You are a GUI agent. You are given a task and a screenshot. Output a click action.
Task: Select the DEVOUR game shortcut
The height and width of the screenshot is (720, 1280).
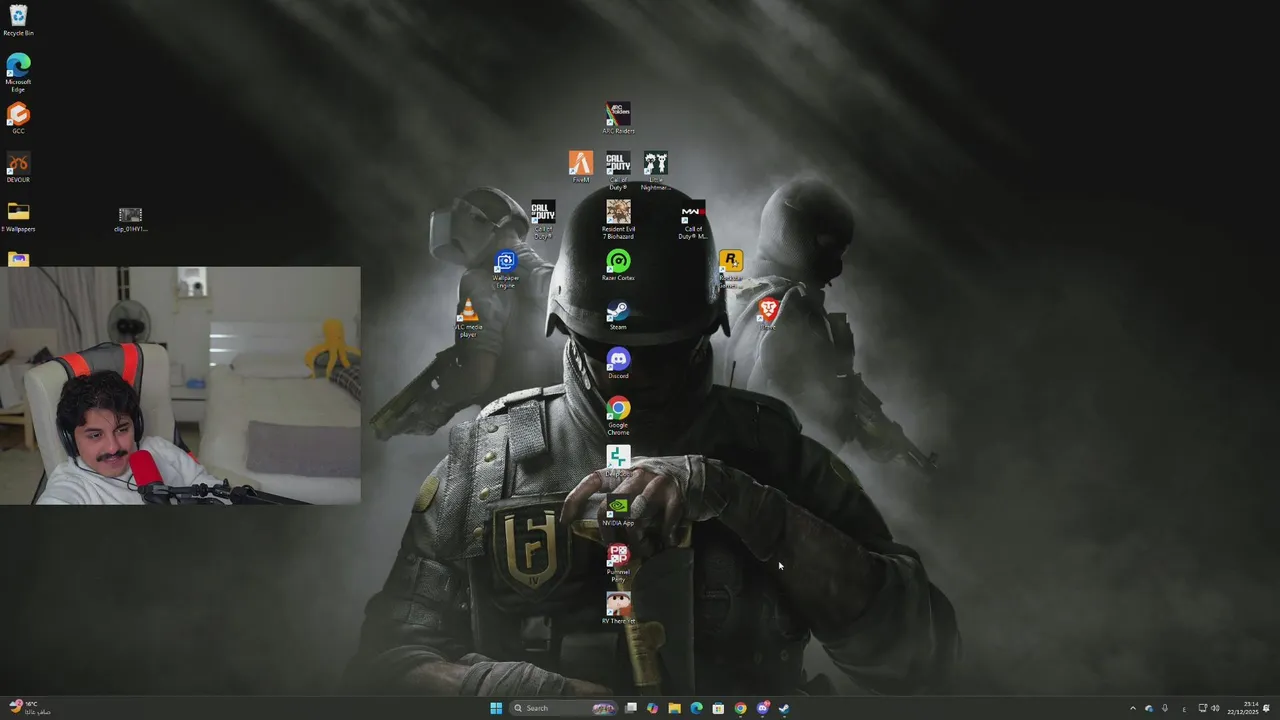(x=18, y=167)
